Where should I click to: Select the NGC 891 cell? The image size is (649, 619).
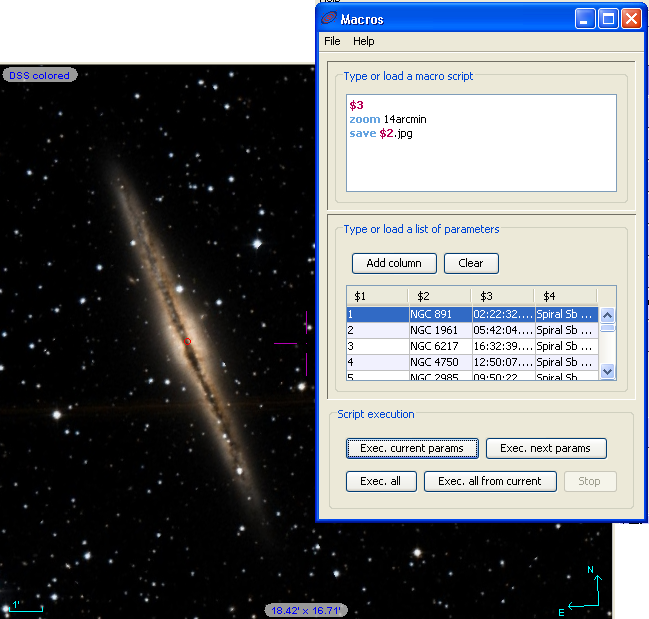click(x=441, y=314)
